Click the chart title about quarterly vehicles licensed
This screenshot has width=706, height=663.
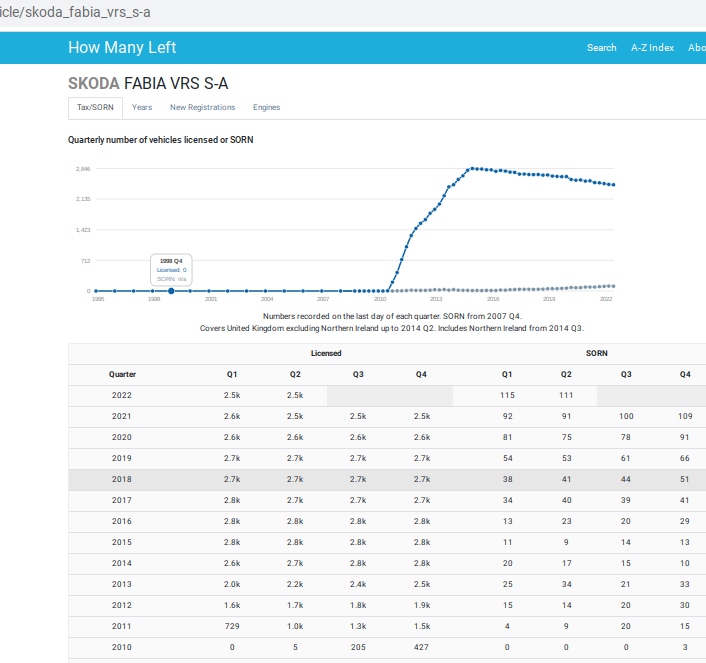(x=161, y=140)
